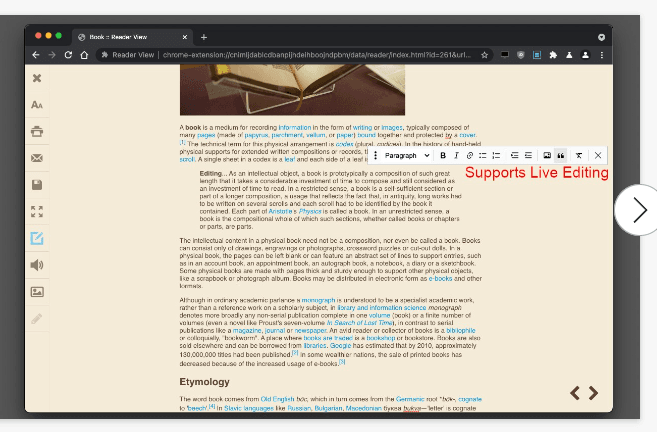
Task: Open the Extensions puzzle menu
Action: coord(553,55)
